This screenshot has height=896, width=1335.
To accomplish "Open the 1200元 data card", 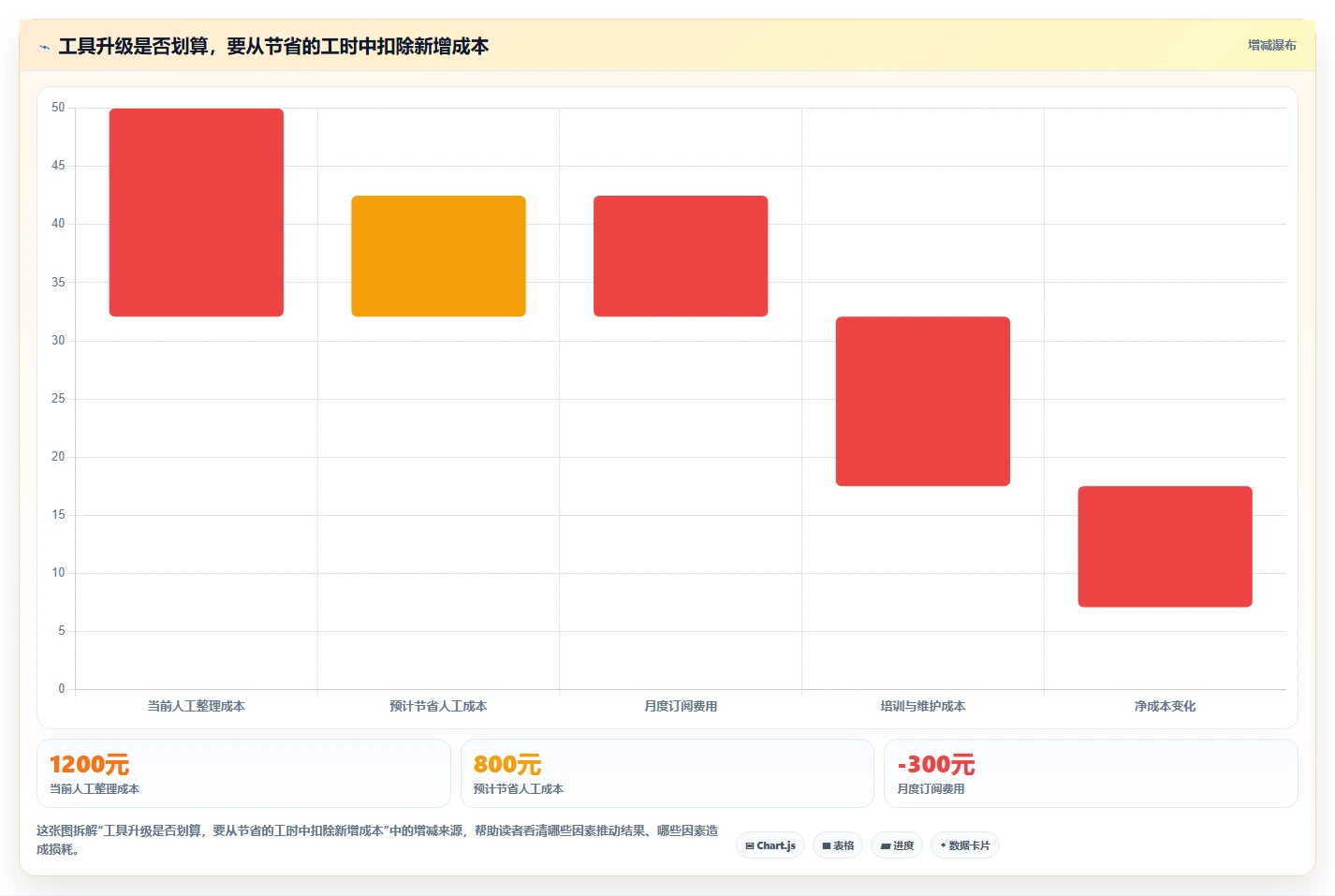I will pyautogui.click(x=243, y=773).
